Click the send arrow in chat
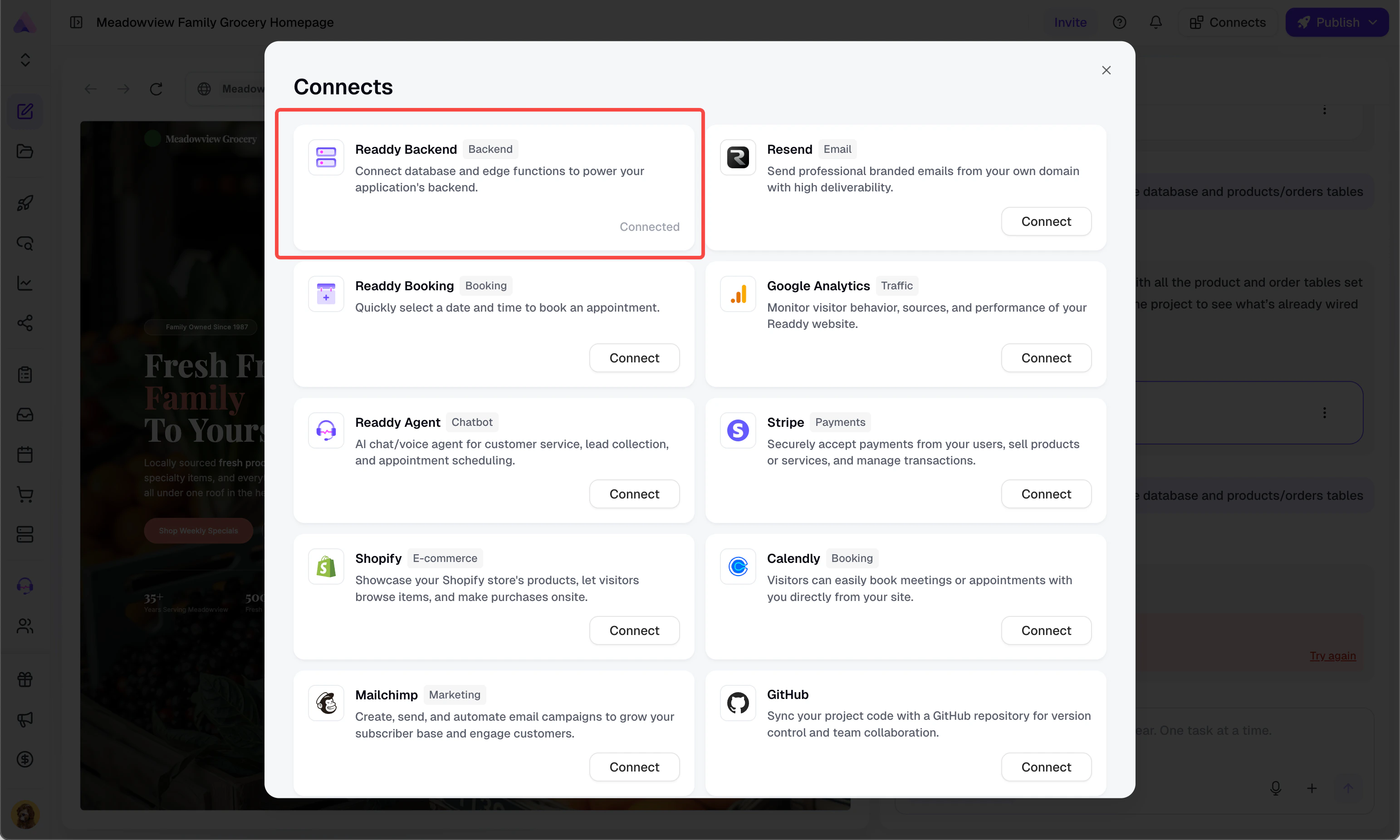The height and width of the screenshot is (840, 1400). [1348, 788]
